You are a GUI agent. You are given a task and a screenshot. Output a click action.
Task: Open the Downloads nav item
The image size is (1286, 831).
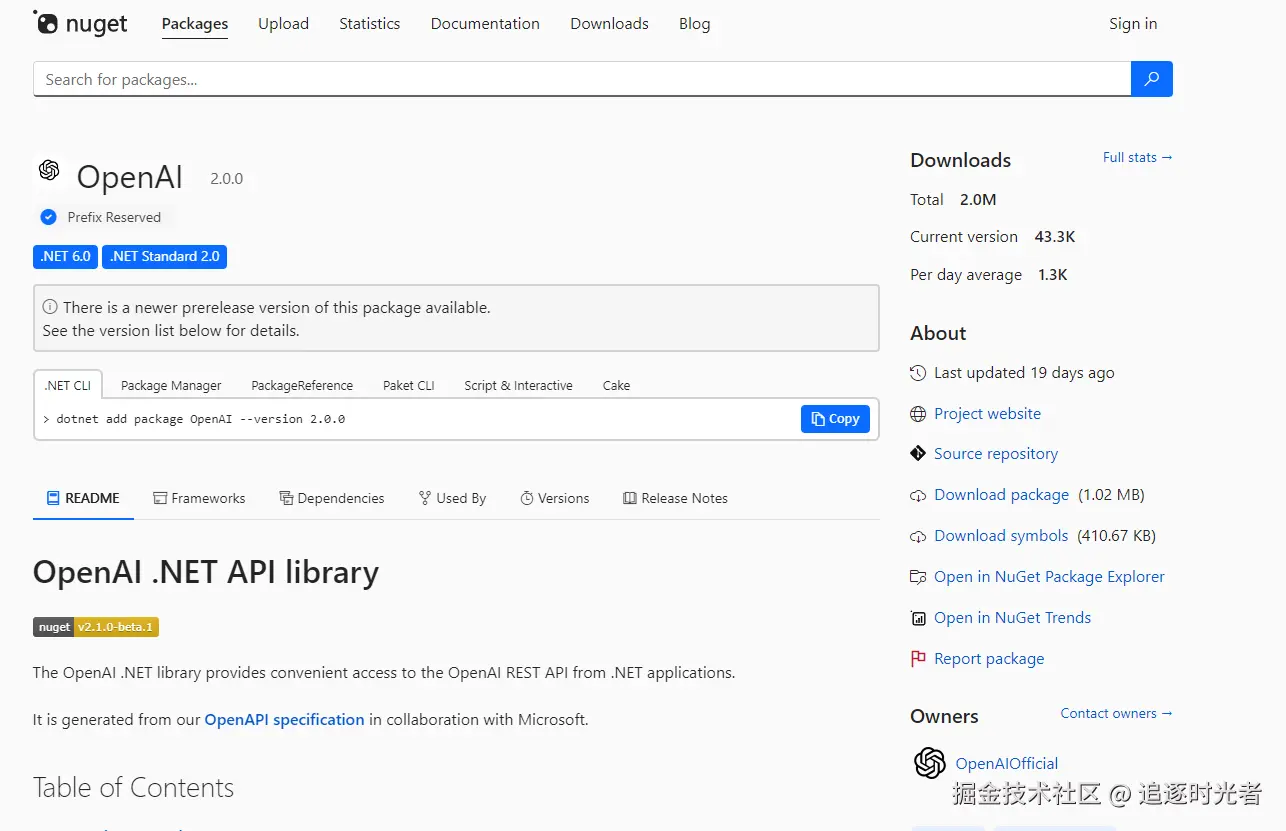tap(609, 24)
